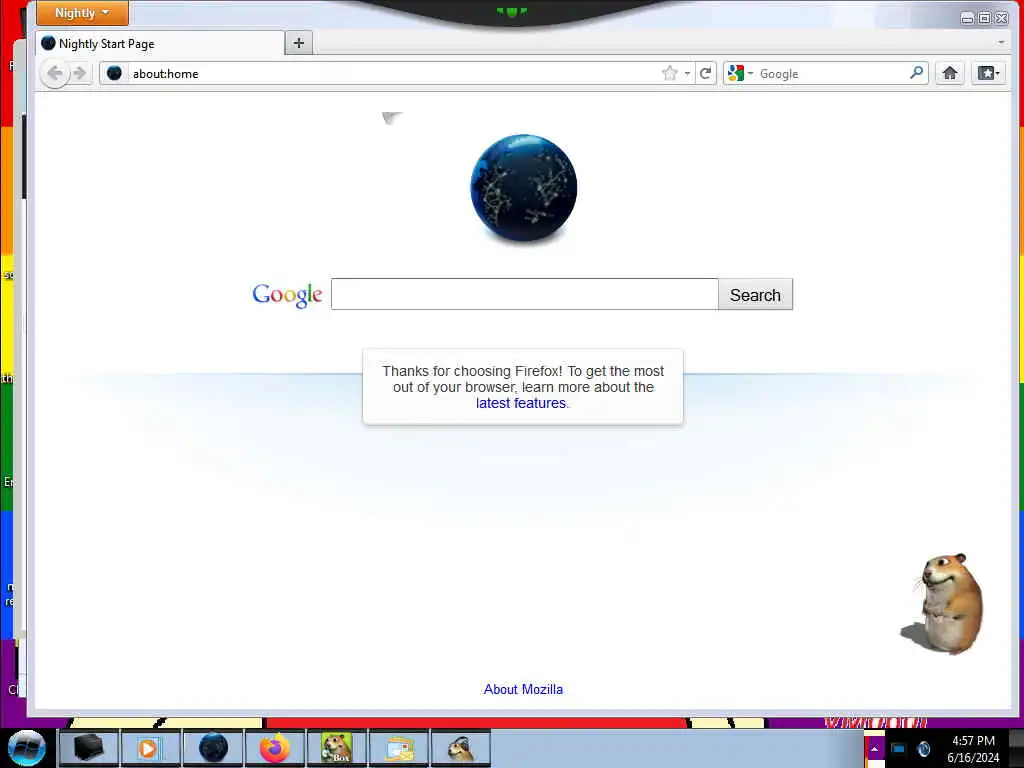Open the folder and mail taskbar icon

click(399, 748)
